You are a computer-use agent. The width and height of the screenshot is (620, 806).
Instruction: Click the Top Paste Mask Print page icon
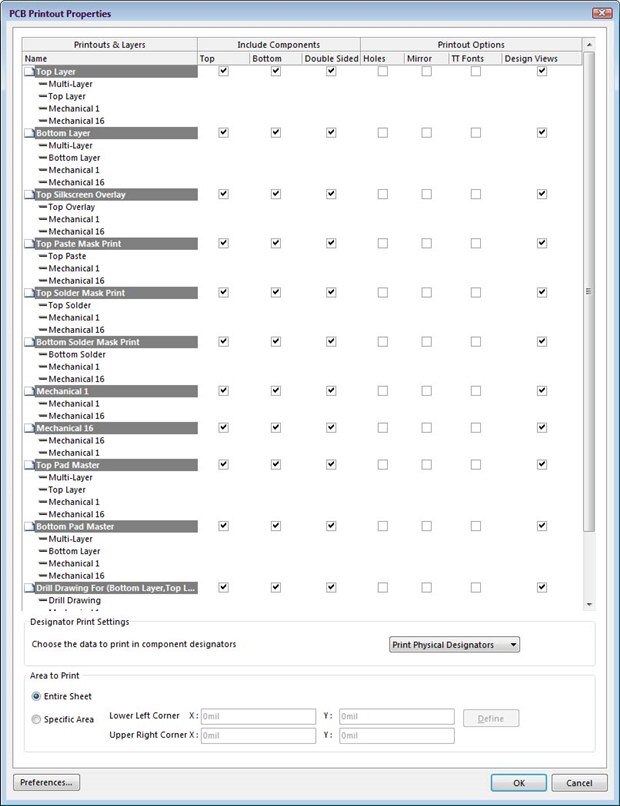click(29, 244)
